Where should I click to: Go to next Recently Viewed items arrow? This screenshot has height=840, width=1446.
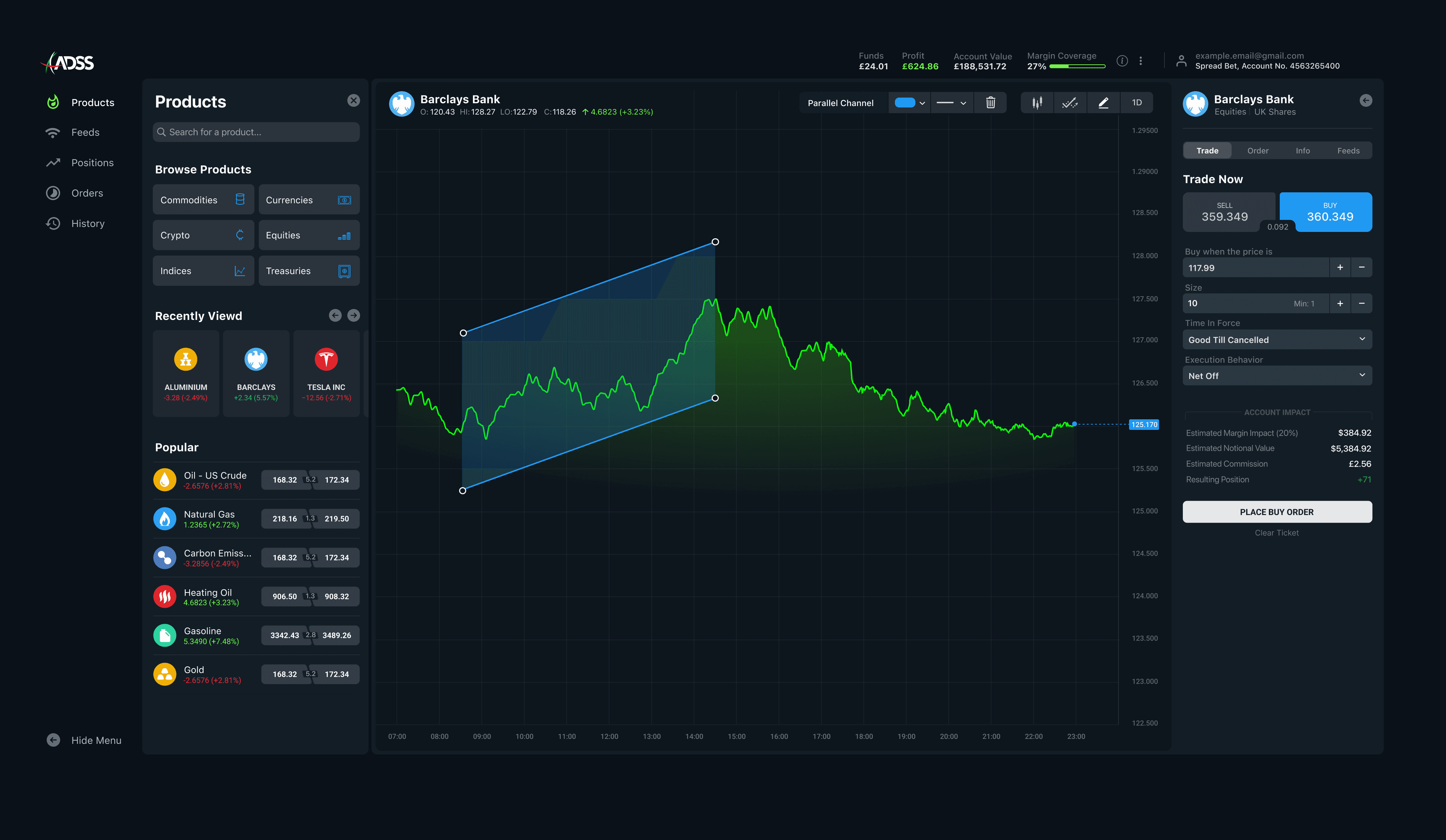(x=353, y=315)
